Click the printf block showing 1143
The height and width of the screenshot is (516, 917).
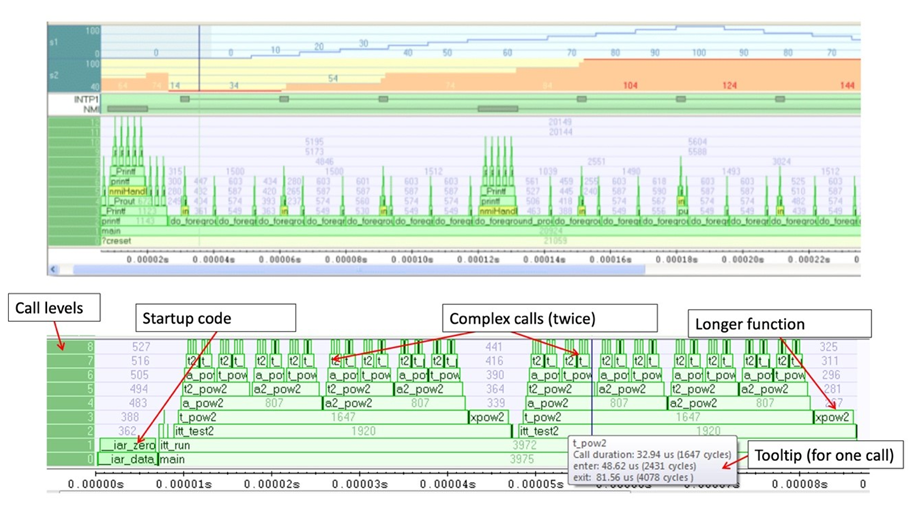[134, 221]
